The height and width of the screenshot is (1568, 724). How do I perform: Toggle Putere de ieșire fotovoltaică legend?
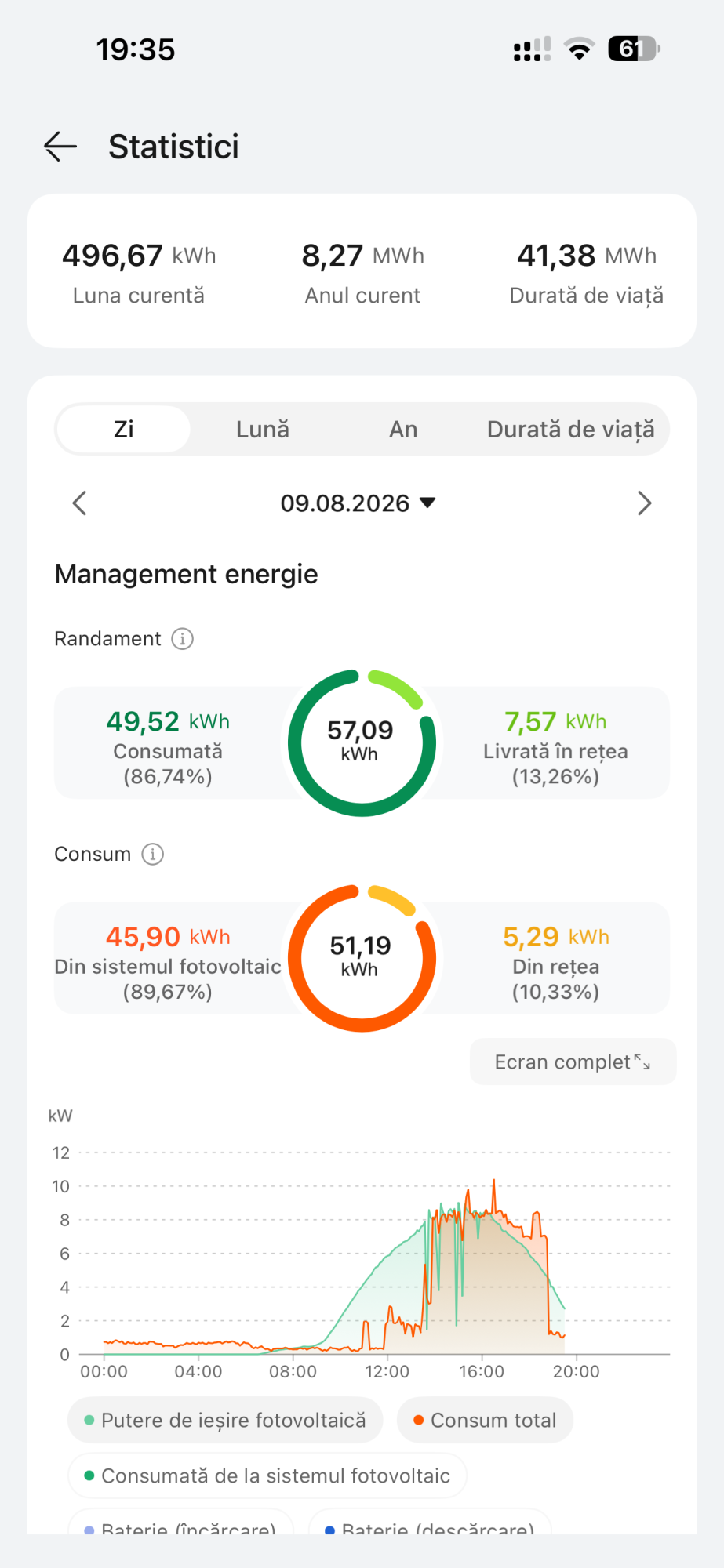[x=225, y=1421]
